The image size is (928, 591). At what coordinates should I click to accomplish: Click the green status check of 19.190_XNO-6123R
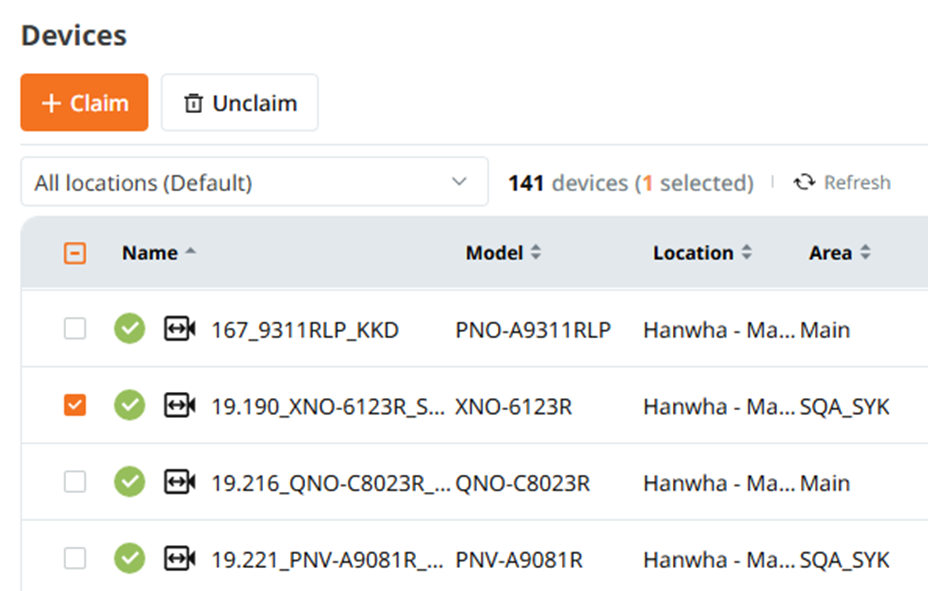(130, 405)
